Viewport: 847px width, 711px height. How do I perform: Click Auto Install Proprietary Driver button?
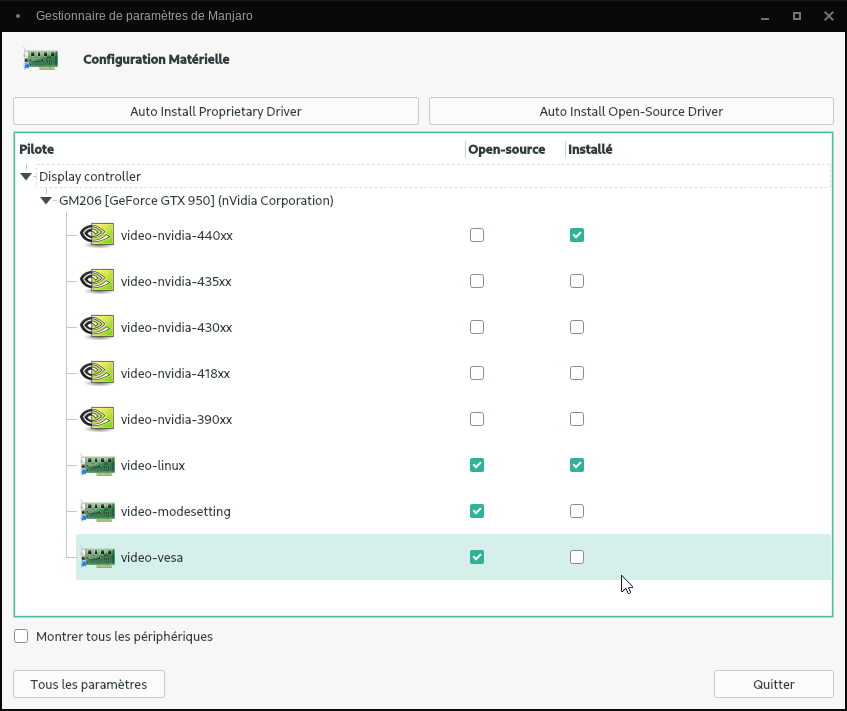tap(216, 111)
